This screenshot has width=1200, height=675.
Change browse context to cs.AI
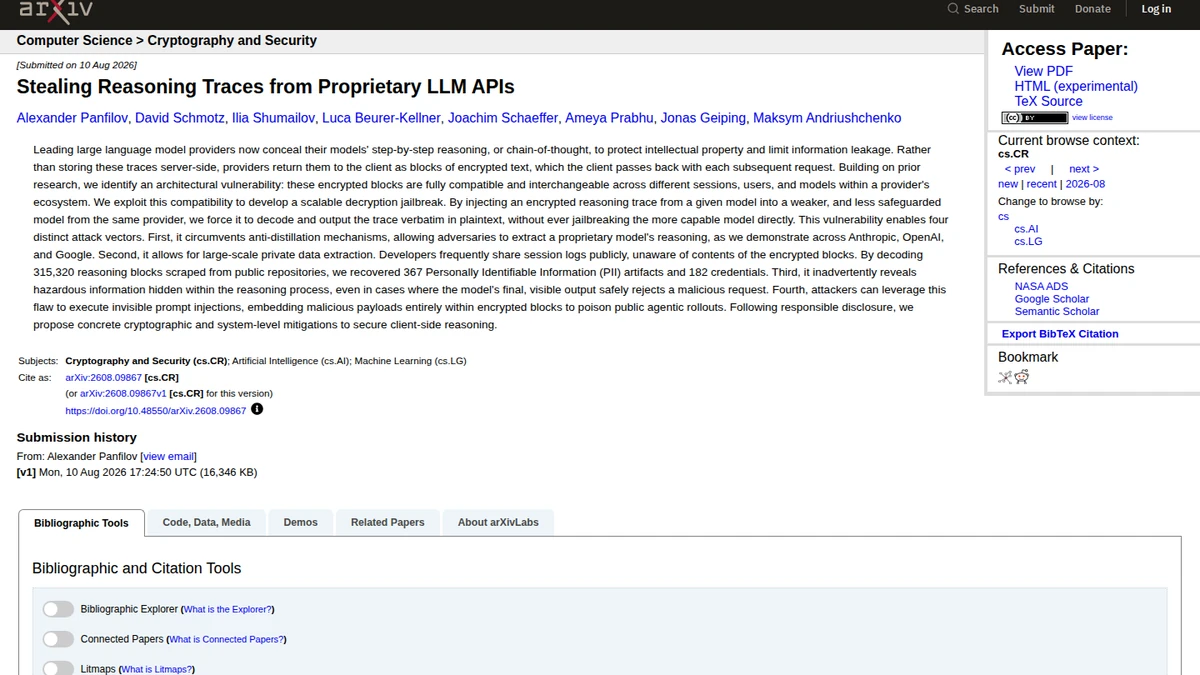(x=1026, y=229)
